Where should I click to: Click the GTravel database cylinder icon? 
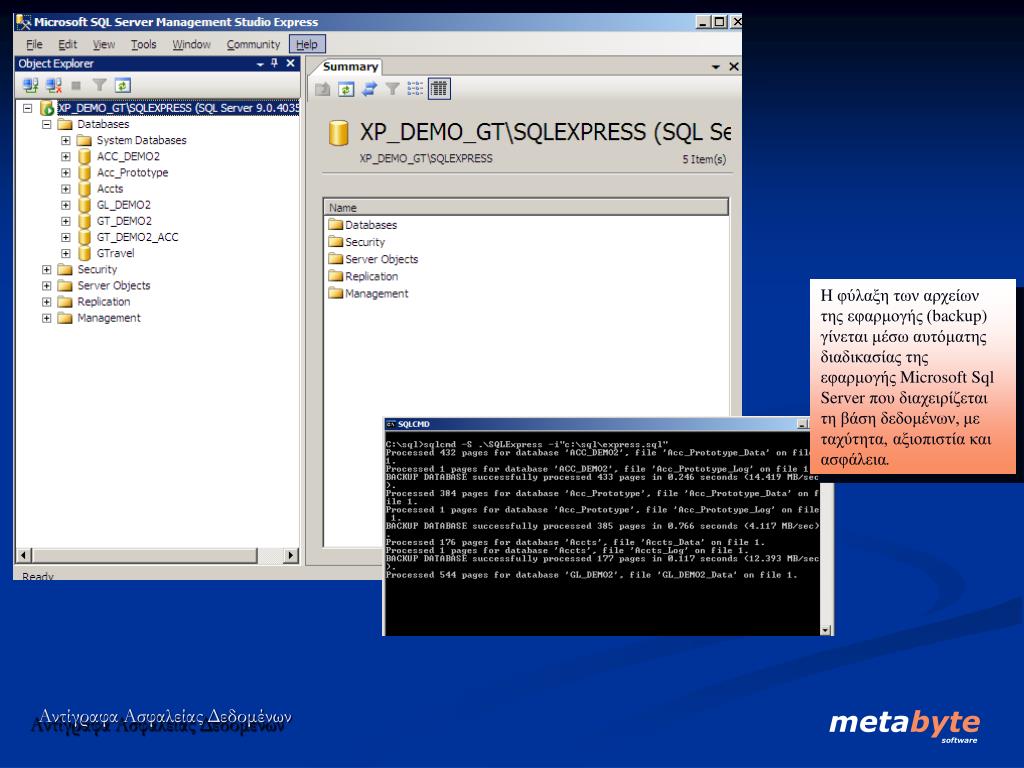[84, 253]
